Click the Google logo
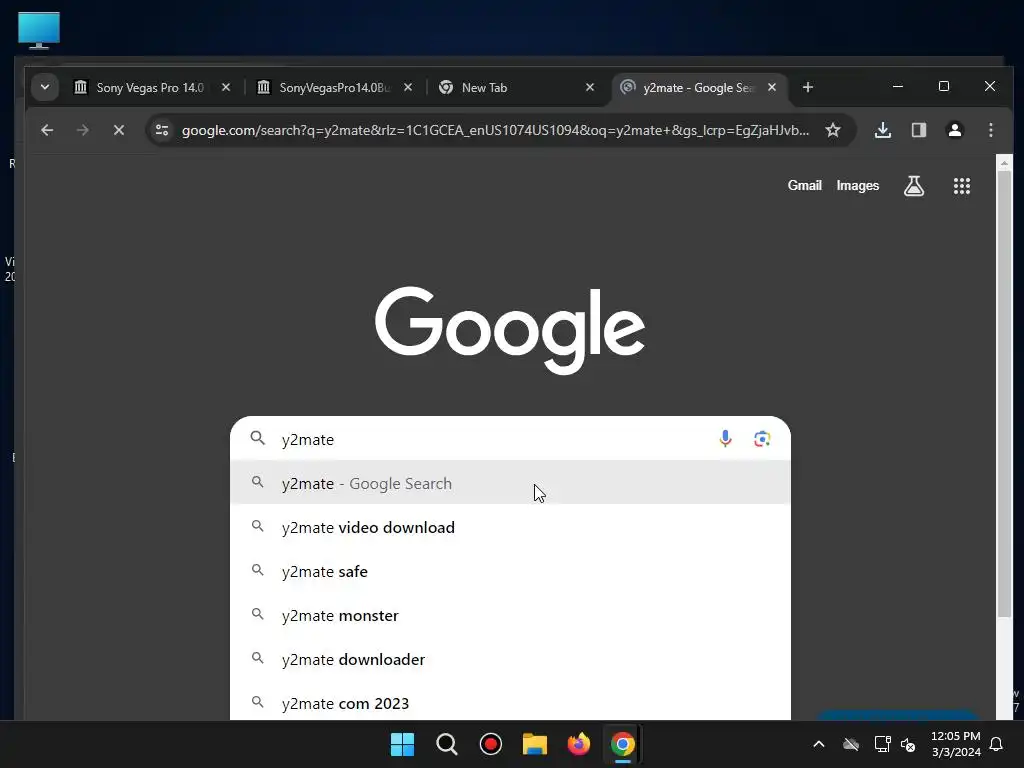Viewport: 1024px width, 768px height. (510, 330)
